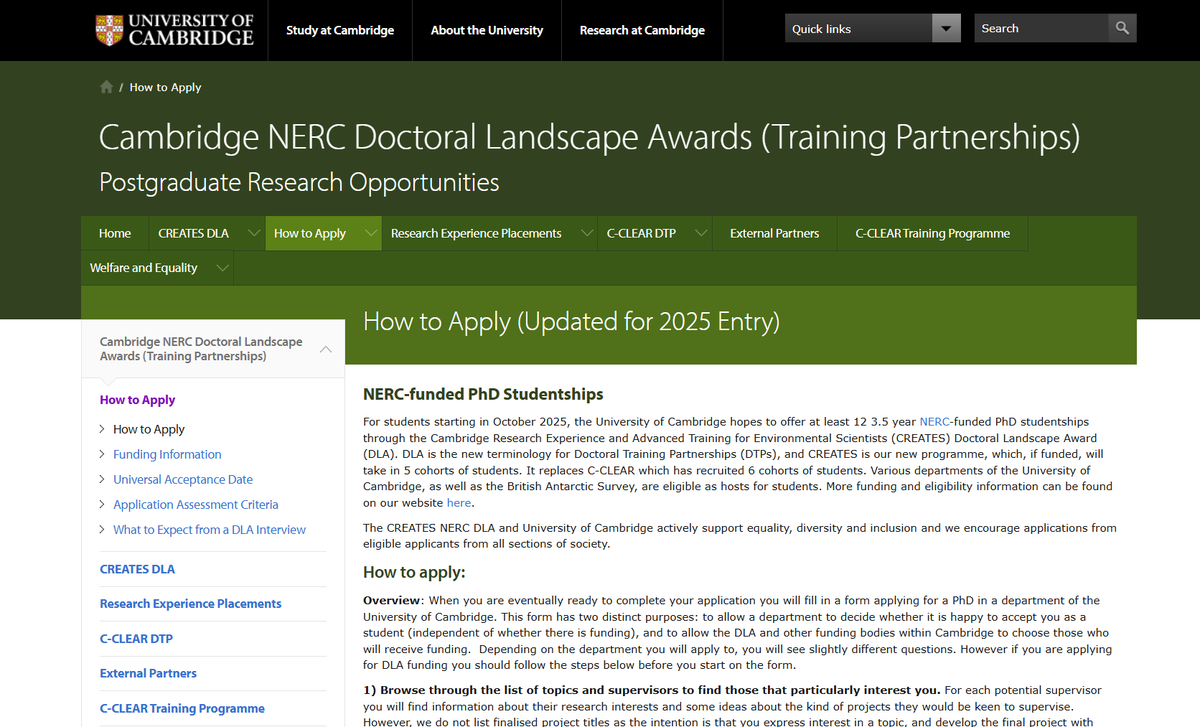The height and width of the screenshot is (727, 1200).
Task: Expand the Welfare and Equality chevron
Action: point(222,268)
